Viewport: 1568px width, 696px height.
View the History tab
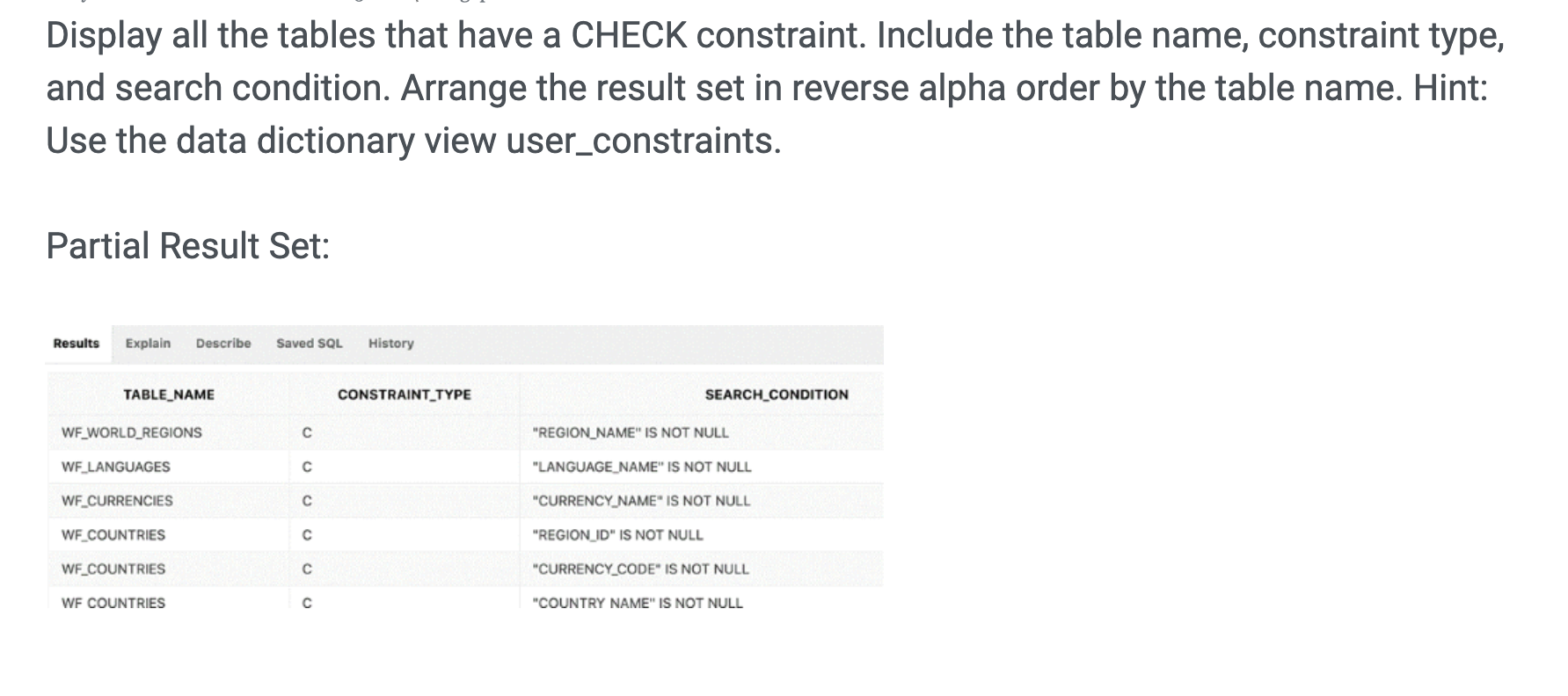(390, 344)
